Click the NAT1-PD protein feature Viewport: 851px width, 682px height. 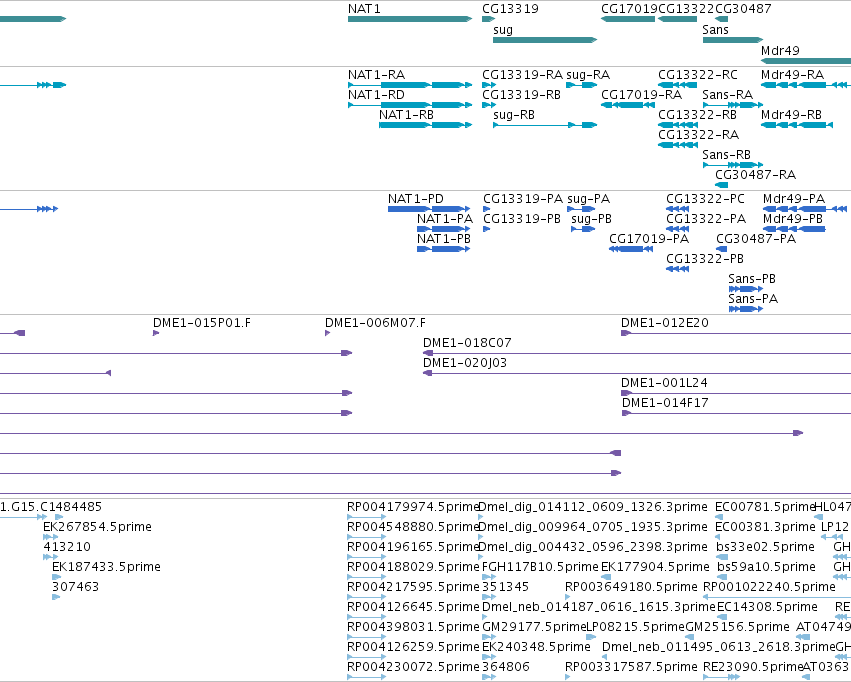[429, 209]
